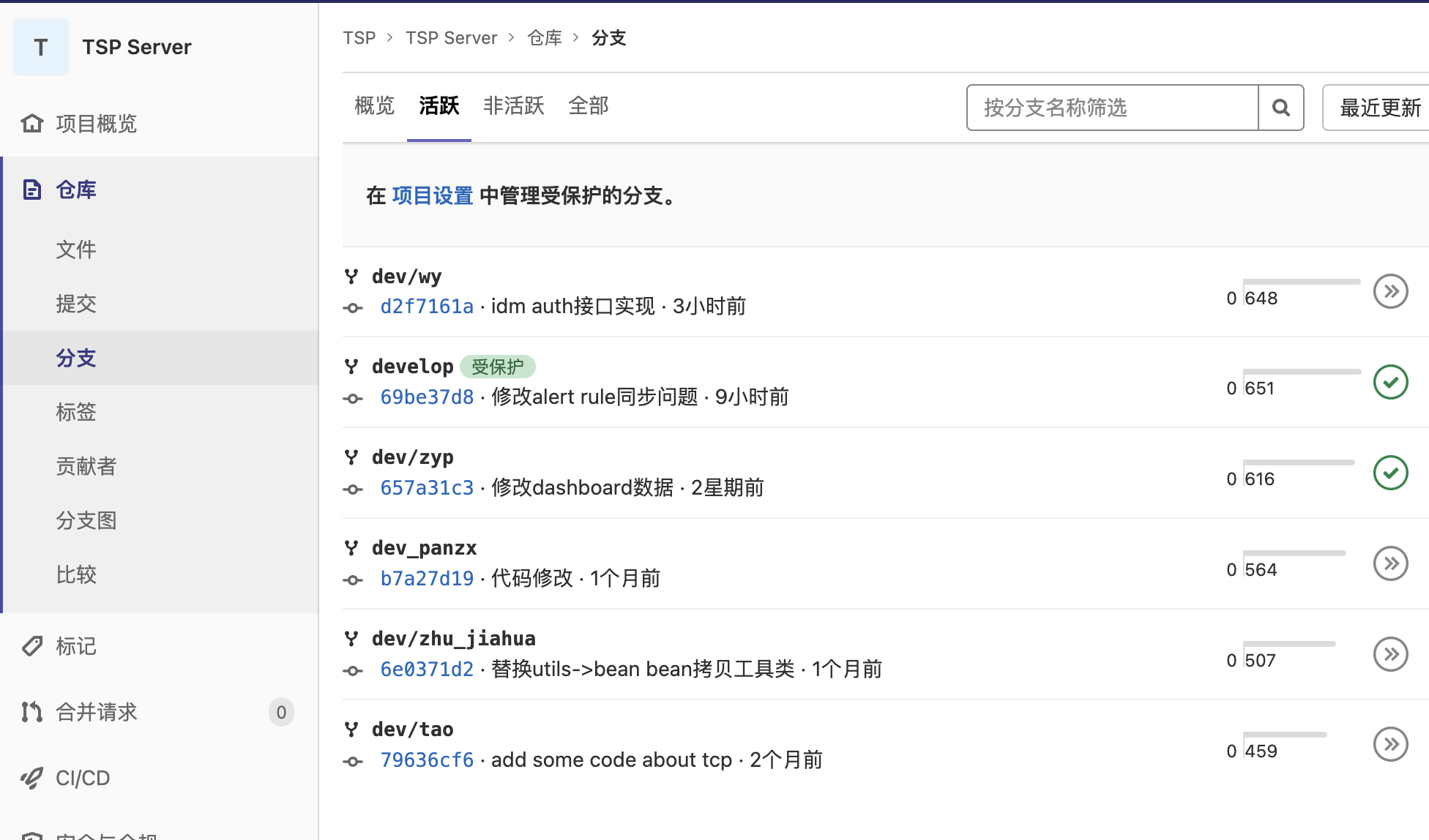Click the green pipeline check for dev/zyp

1390,473
